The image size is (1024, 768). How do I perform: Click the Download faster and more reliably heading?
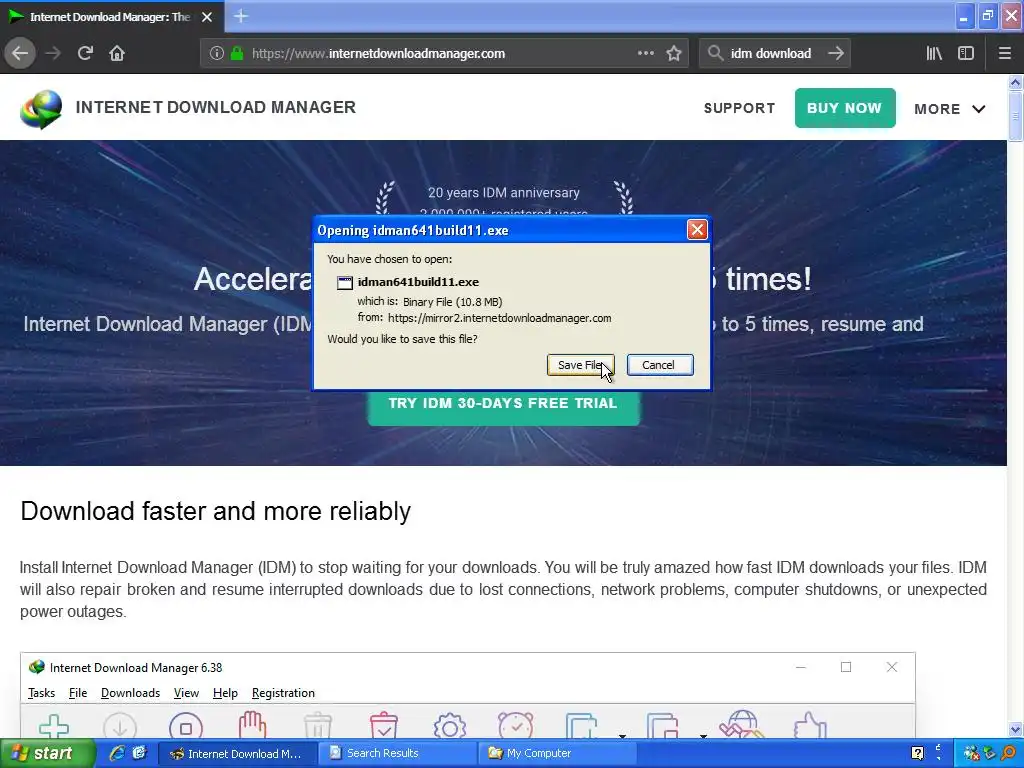(216, 511)
